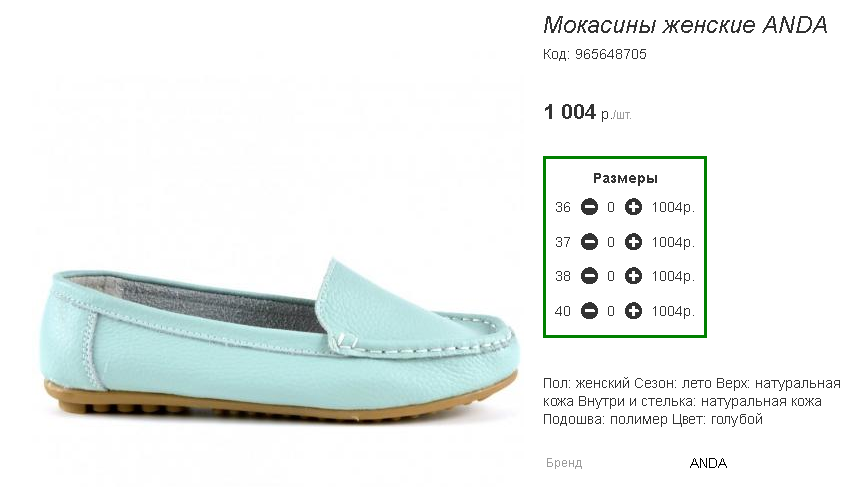Add one pair of size 37
863x487 pixels.
[633, 242]
